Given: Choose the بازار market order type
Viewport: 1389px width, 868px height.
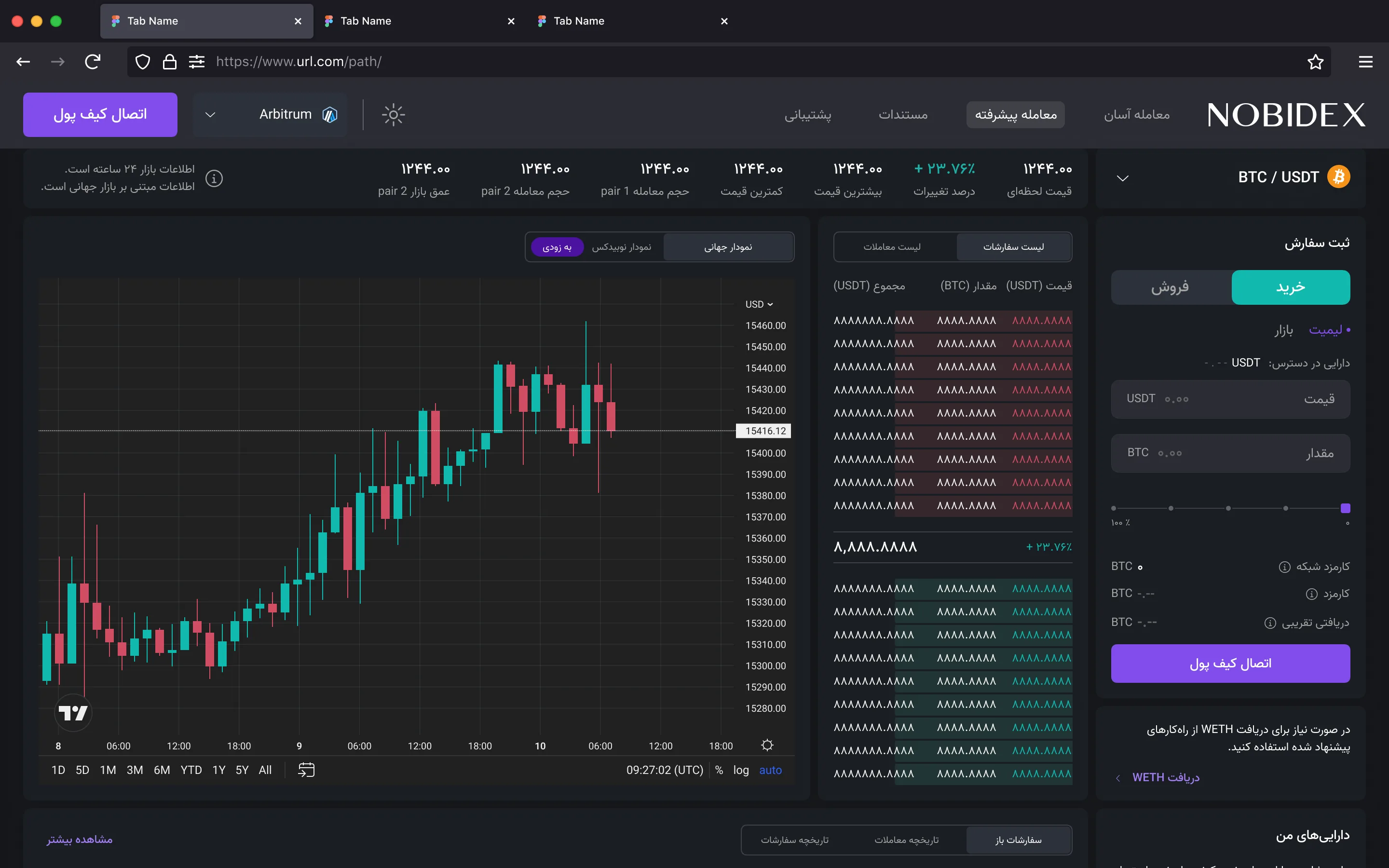Looking at the screenshot, I should 1284,330.
